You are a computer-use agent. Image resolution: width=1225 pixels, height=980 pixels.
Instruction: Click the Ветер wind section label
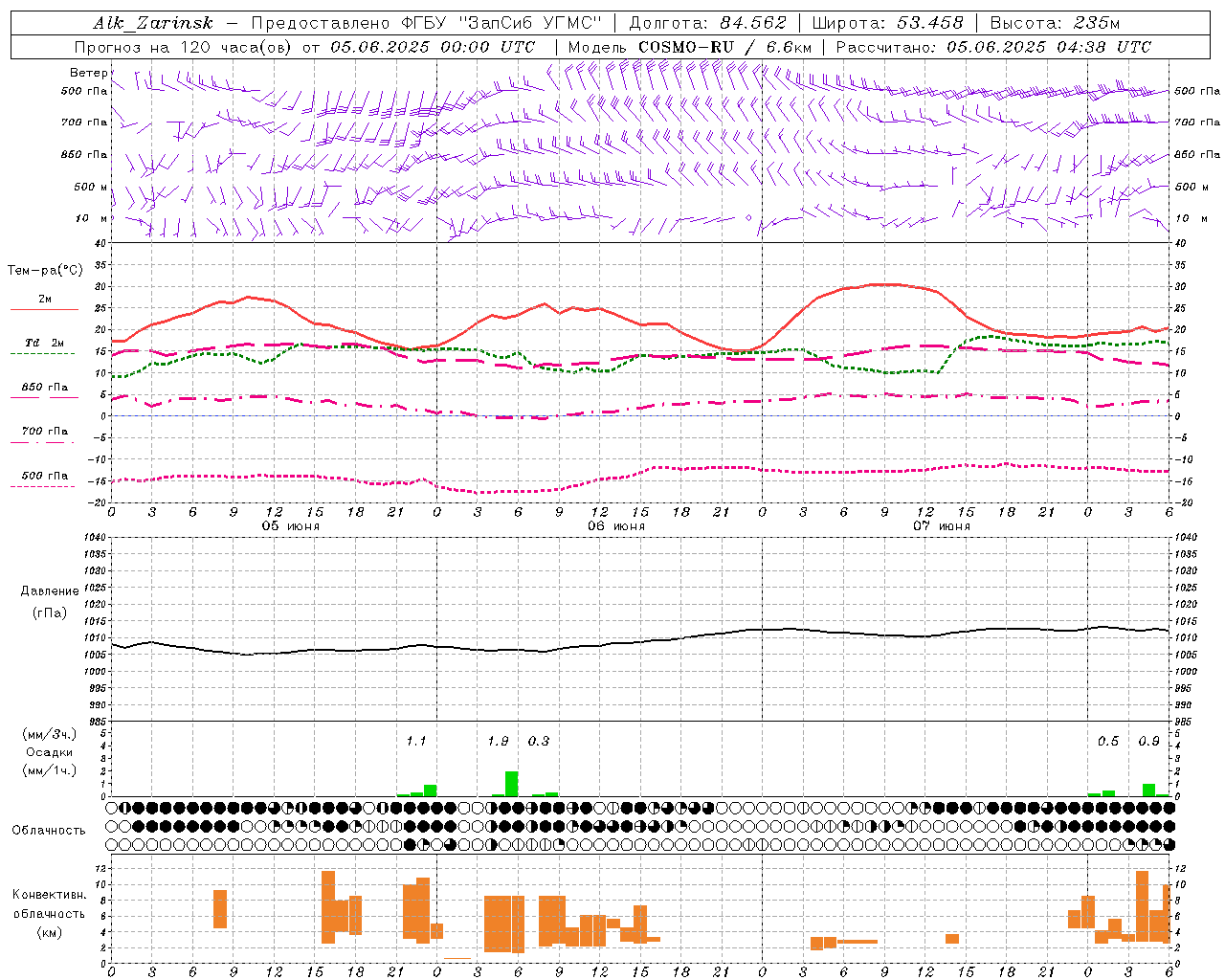tap(88, 73)
